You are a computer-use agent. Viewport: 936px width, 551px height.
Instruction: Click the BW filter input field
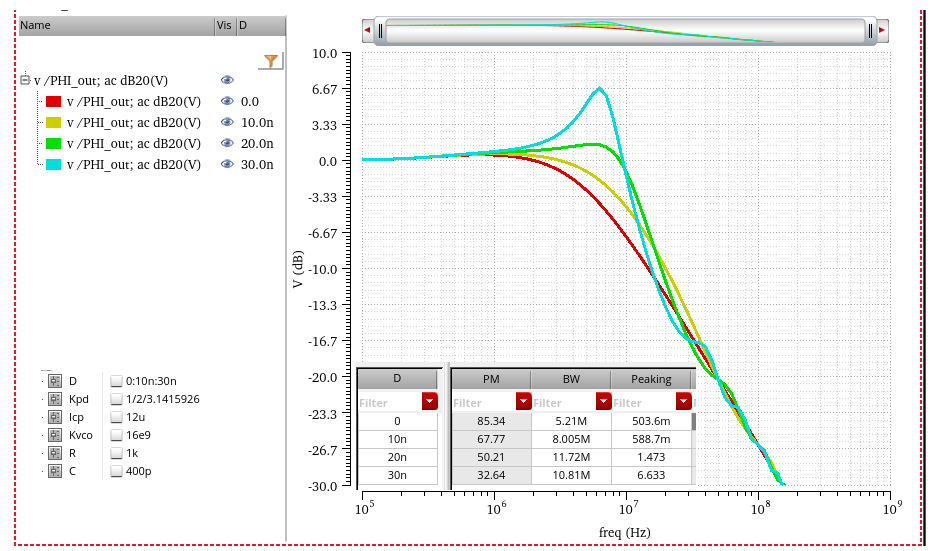(564, 403)
